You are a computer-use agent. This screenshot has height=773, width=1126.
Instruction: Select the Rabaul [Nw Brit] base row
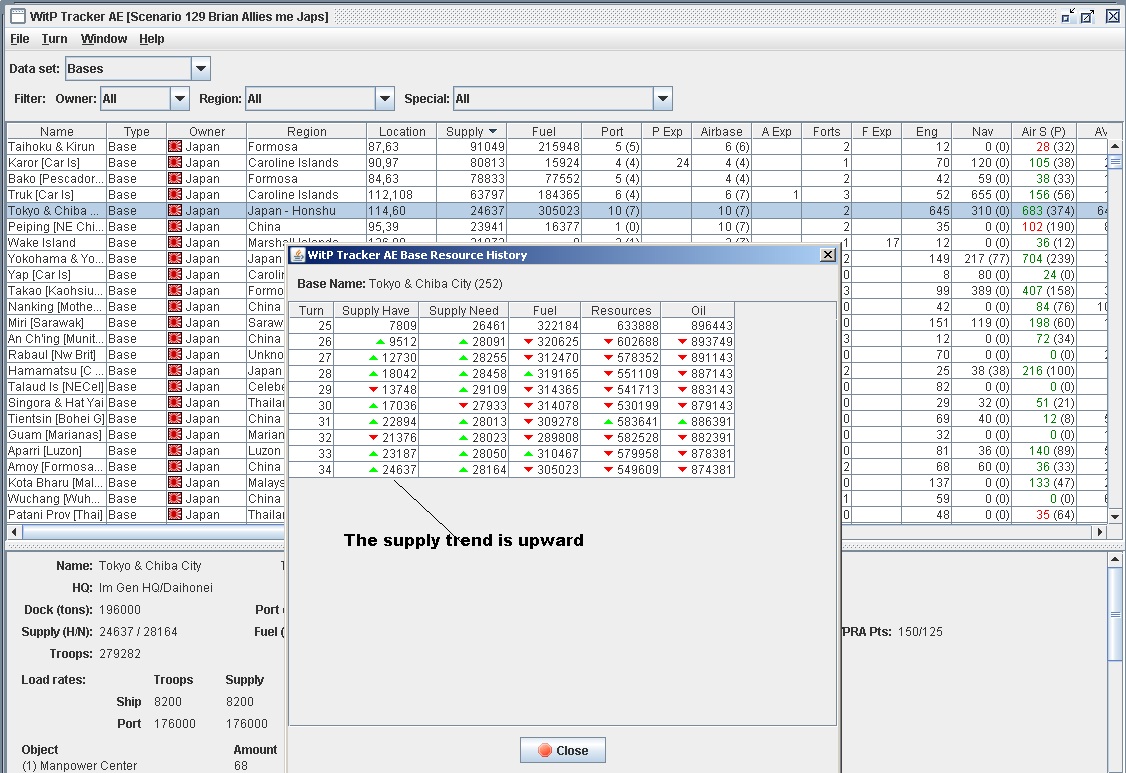pyautogui.click(x=146, y=355)
